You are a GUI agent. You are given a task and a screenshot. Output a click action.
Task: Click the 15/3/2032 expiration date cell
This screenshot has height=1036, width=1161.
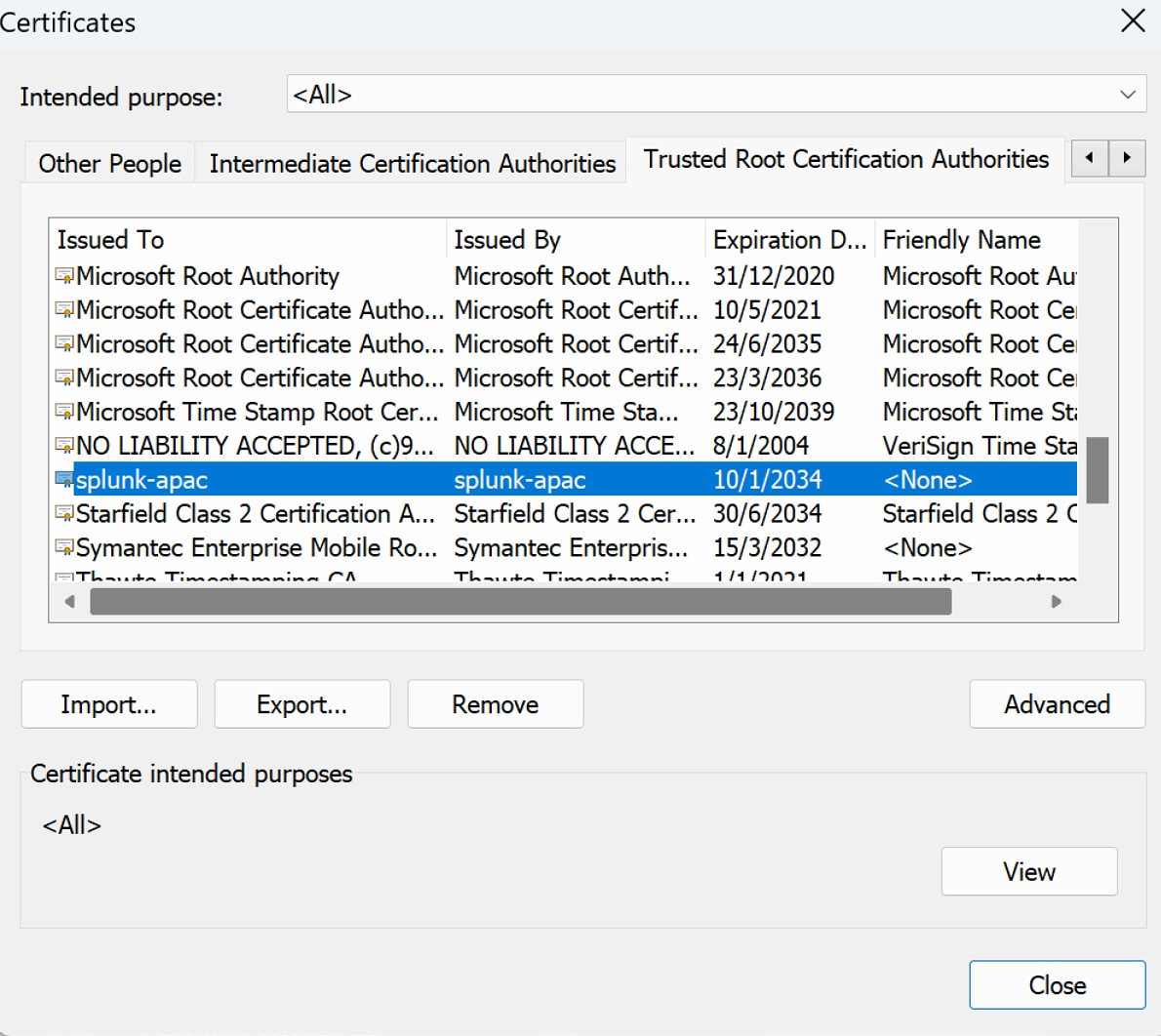767,548
